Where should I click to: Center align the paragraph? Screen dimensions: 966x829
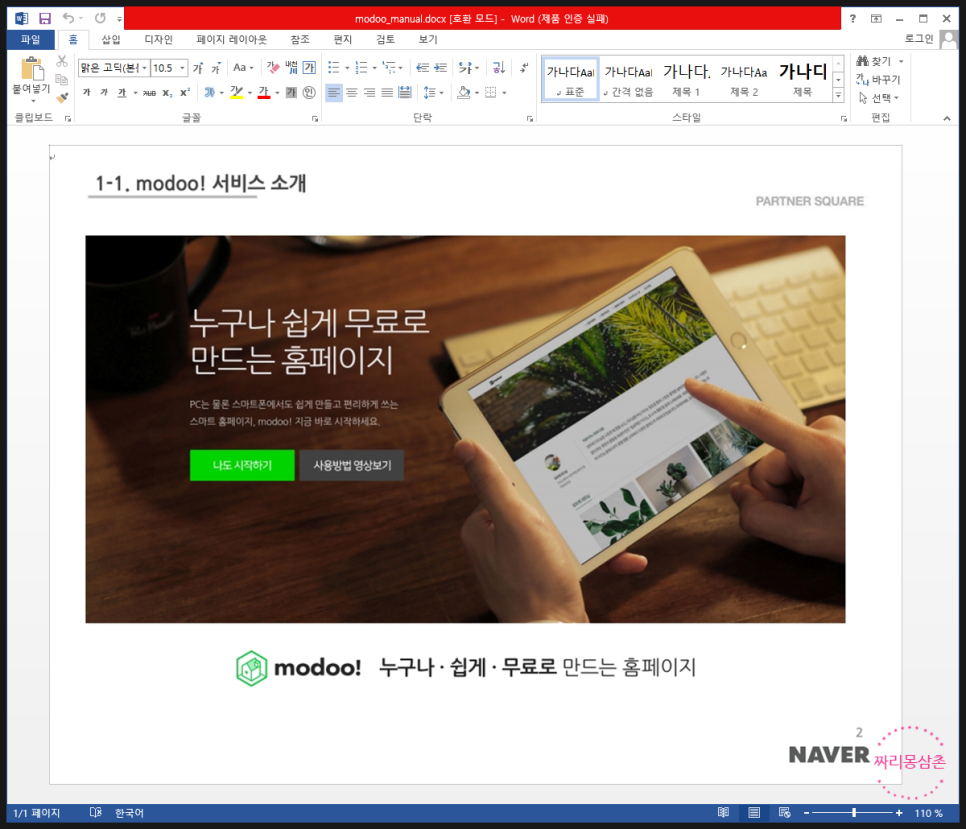click(351, 92)
